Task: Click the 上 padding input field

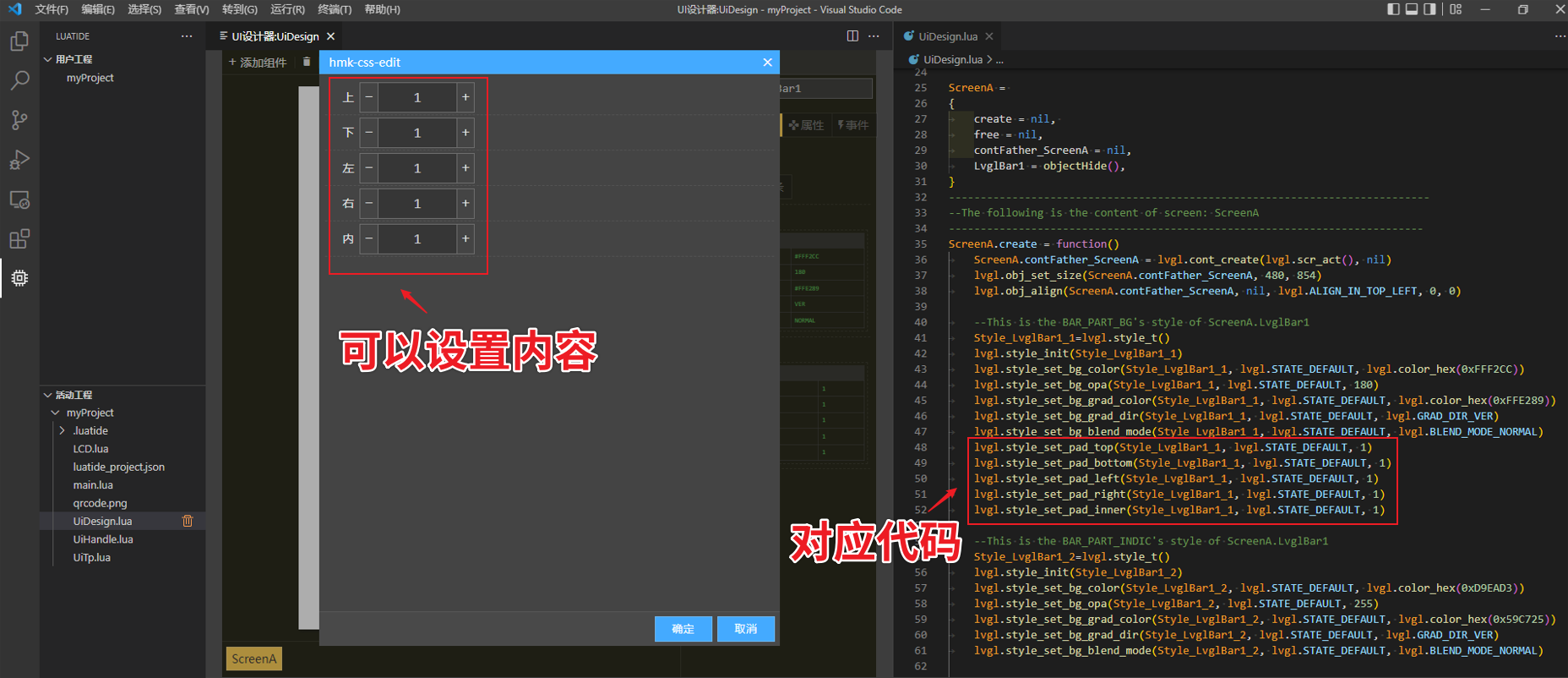Action: pyautogui.click(x=417, y=97)
